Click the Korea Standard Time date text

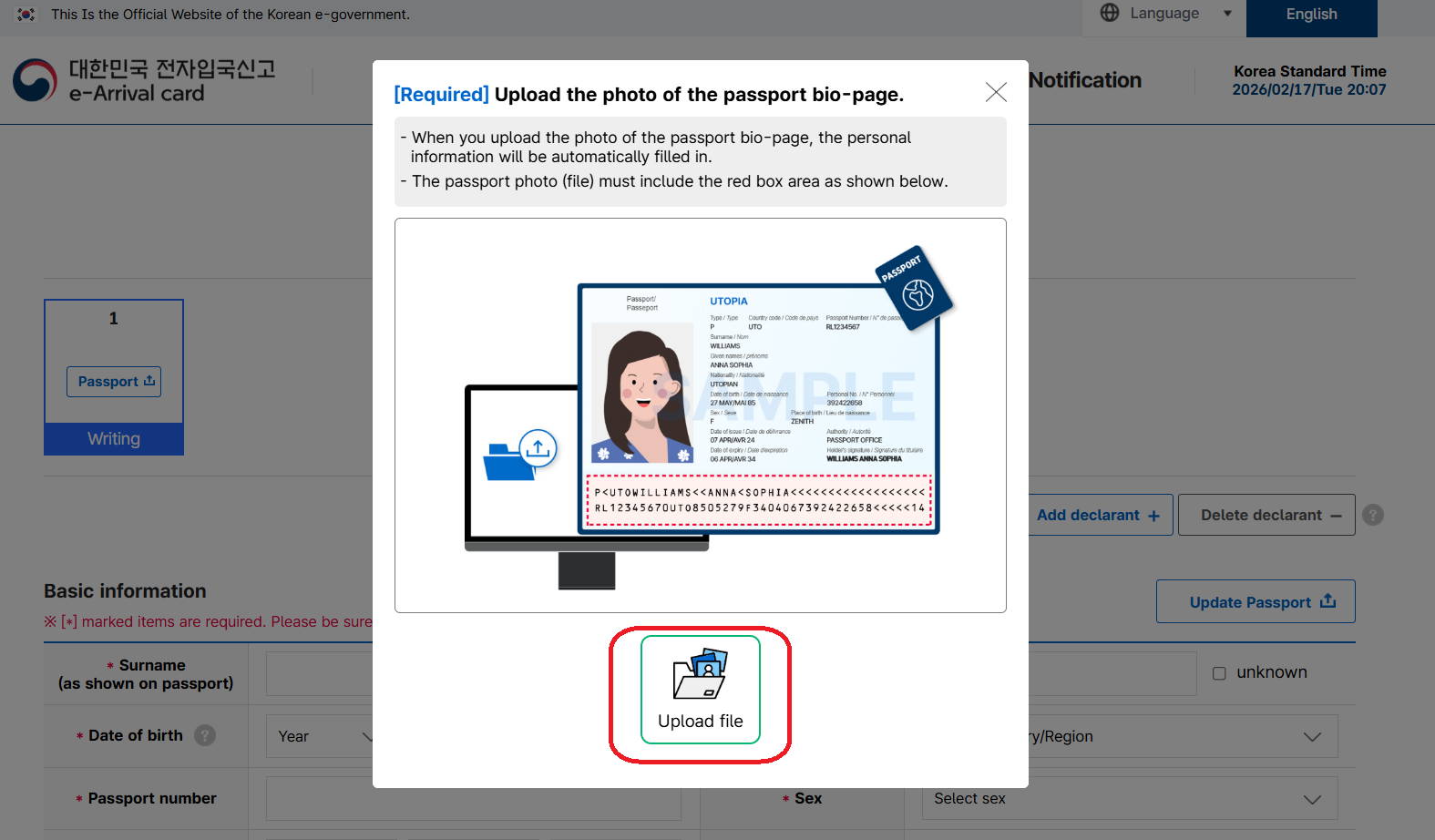click(x=1309, y=89)
